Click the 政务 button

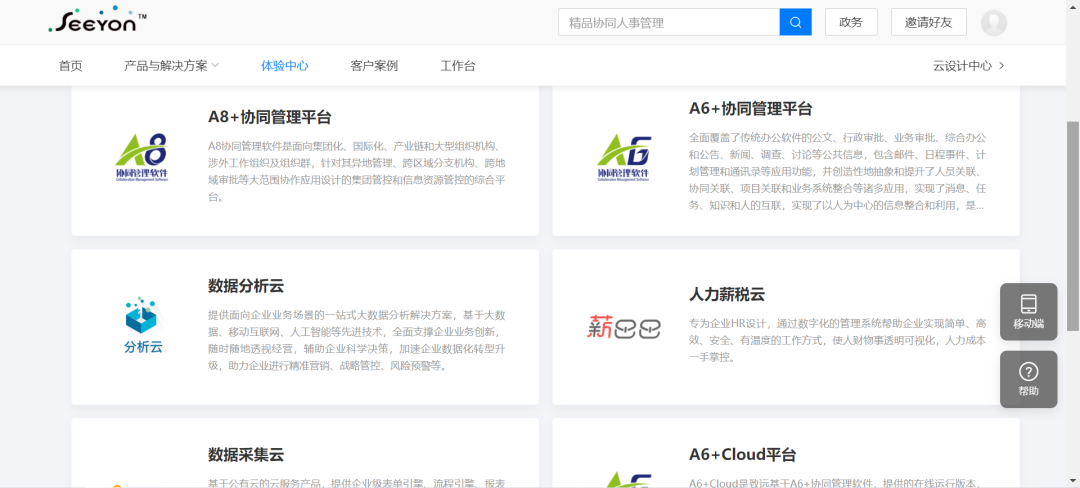pos(851,22)
